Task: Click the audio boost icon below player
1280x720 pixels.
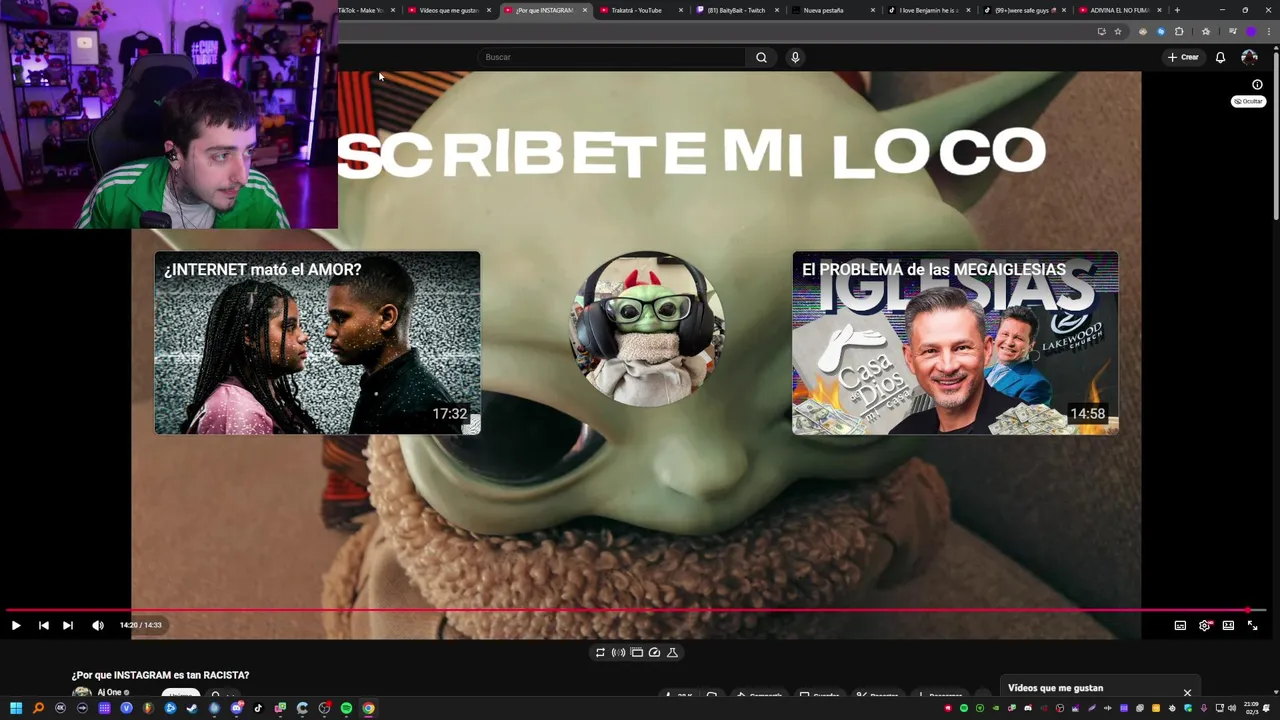Action: click(618, 652)
